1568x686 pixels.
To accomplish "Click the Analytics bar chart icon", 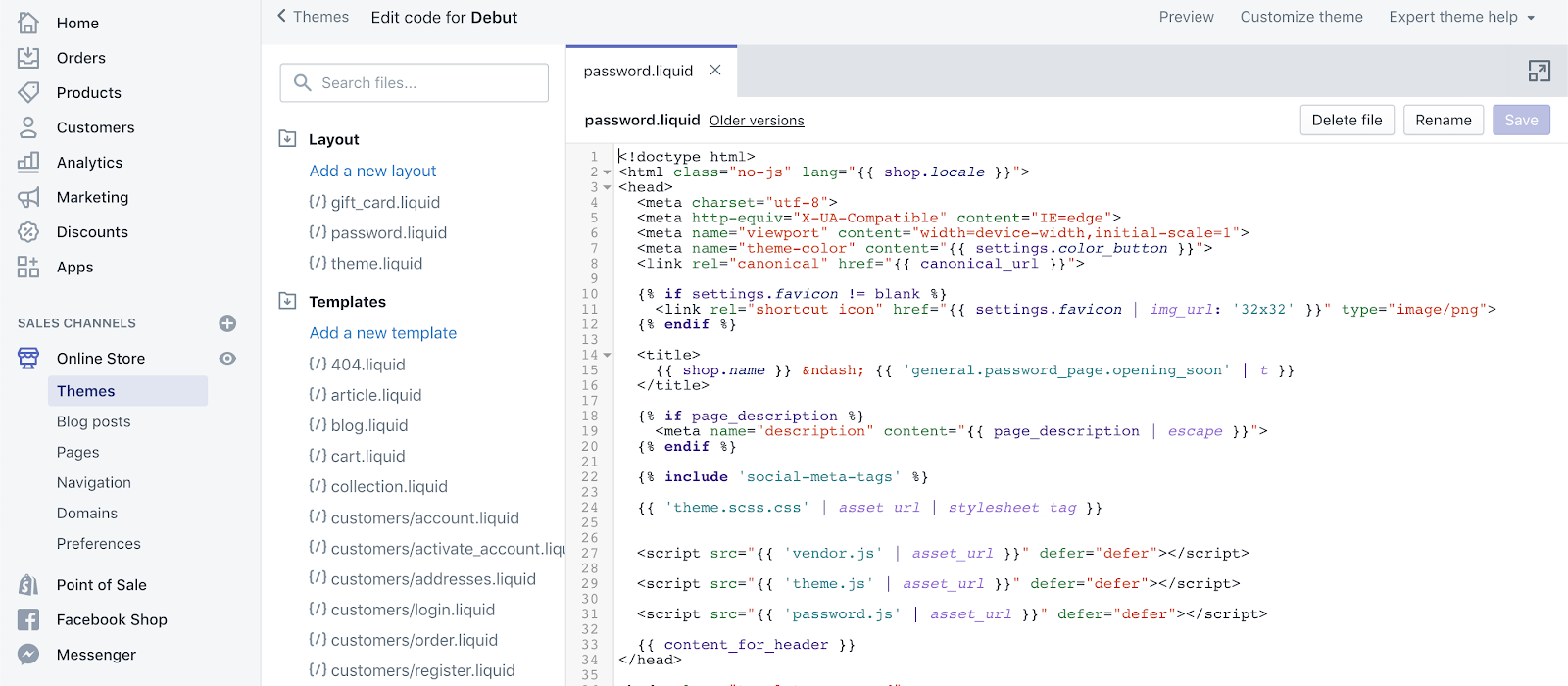I will point(28,162).
